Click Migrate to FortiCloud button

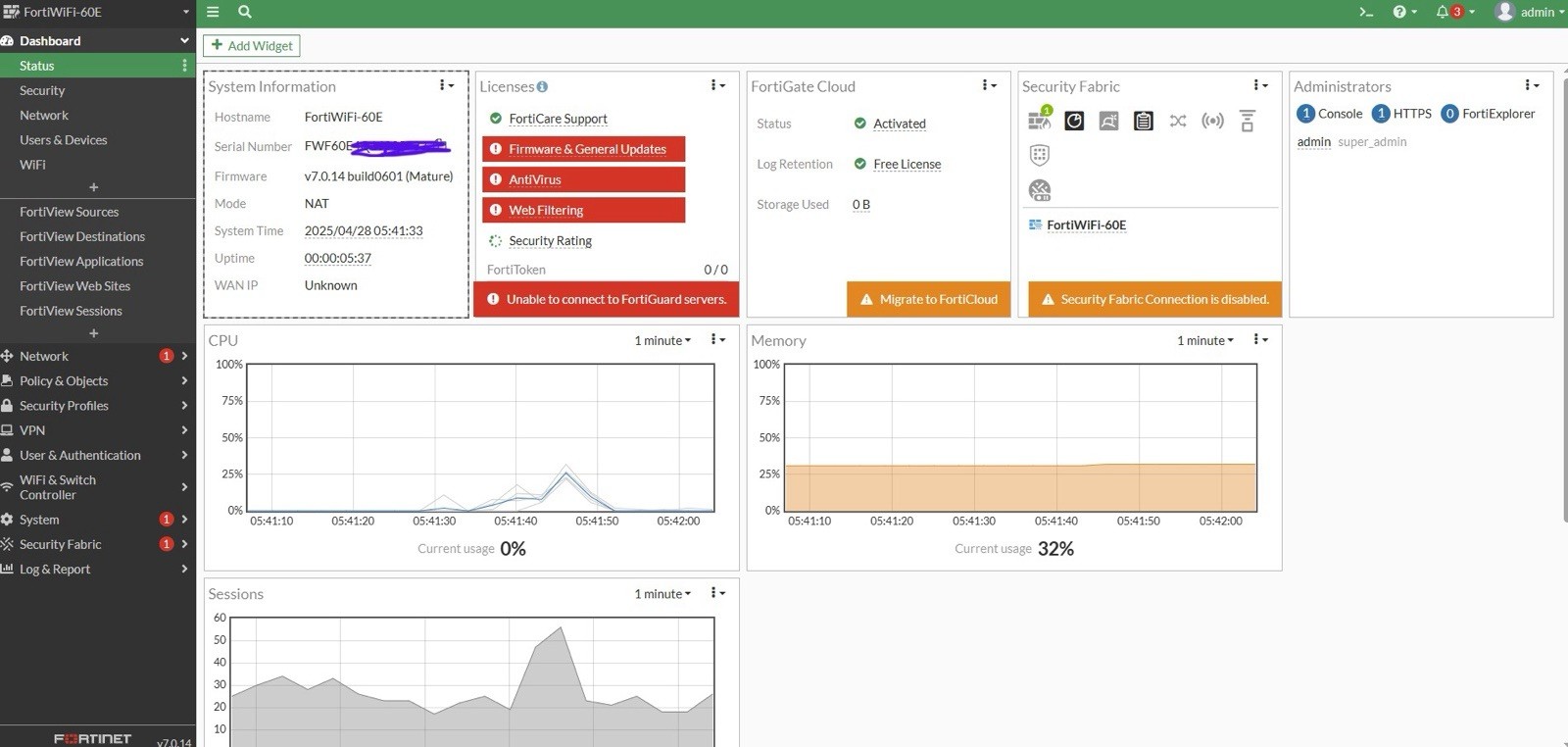pos(928,299)
